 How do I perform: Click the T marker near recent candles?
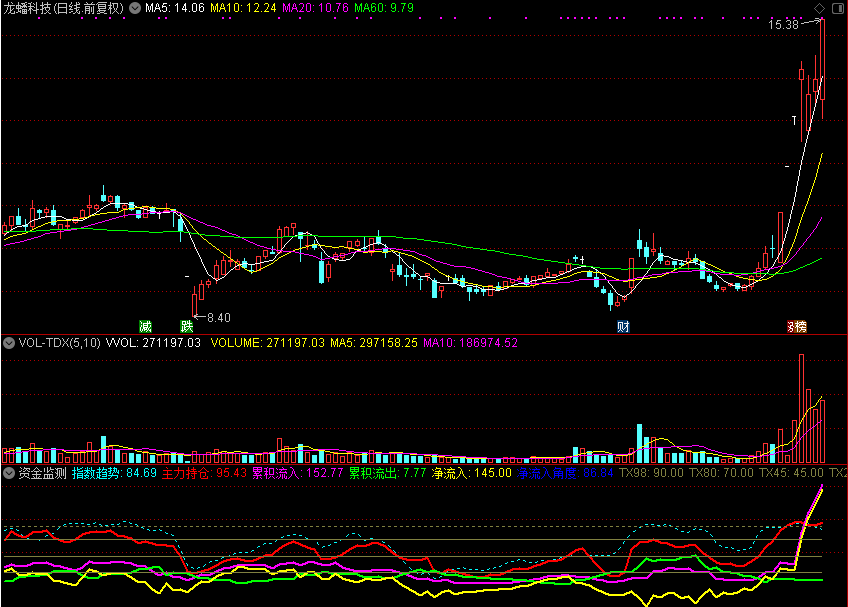[794, 120]
